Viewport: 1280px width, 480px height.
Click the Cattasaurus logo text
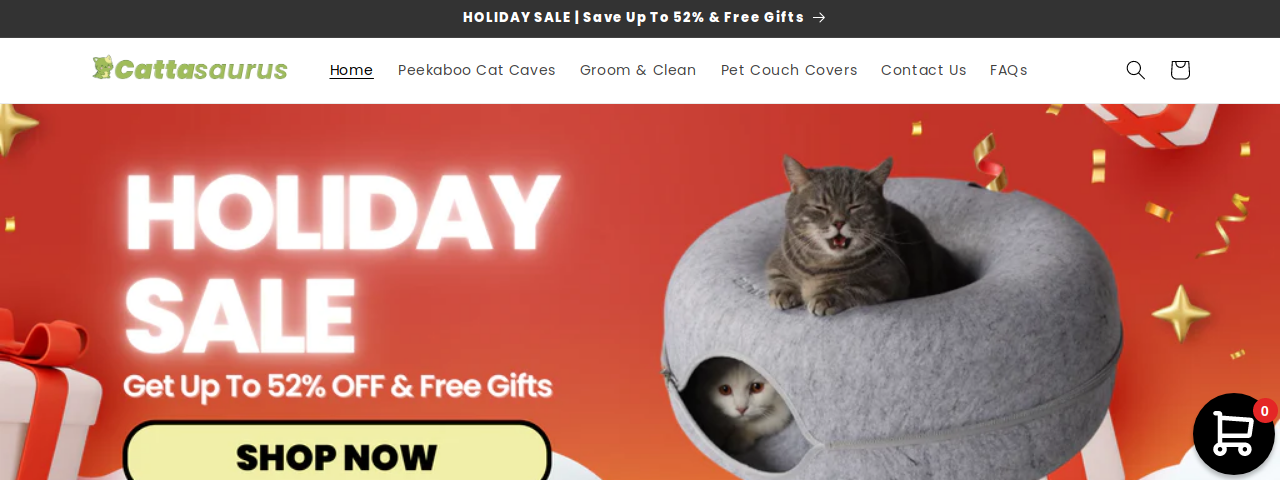click(x=201, y=69)
